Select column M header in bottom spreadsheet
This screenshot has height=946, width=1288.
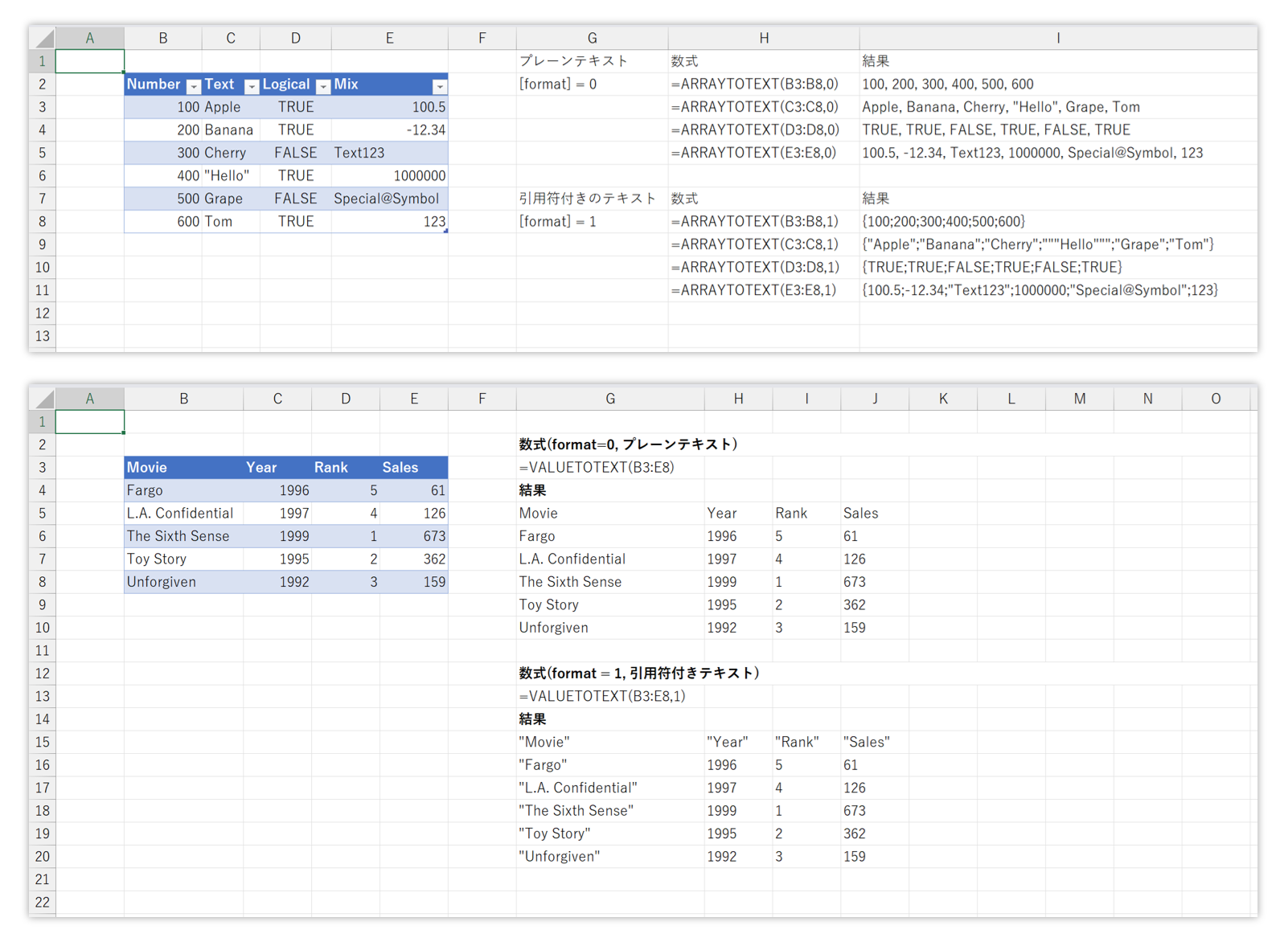(1079, 399)
